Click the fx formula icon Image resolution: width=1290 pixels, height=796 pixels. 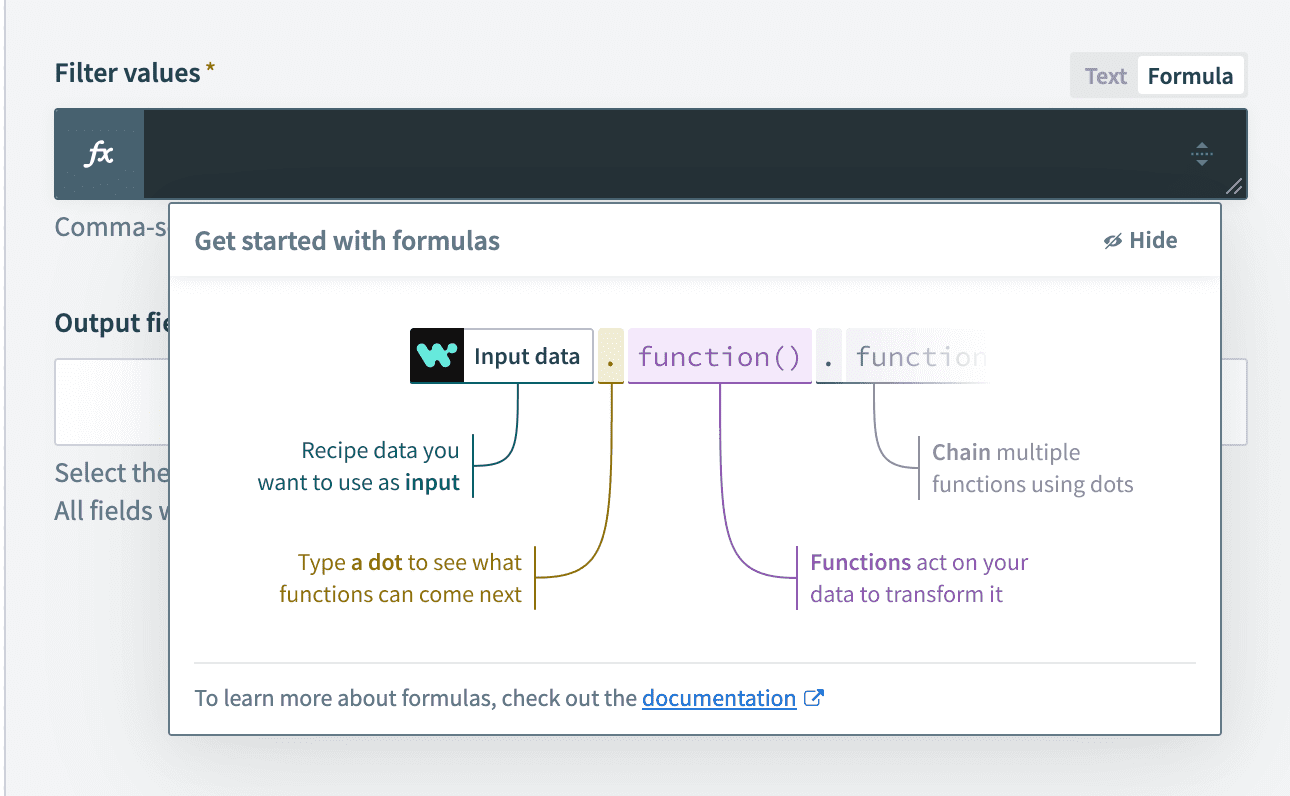(99, 154)
